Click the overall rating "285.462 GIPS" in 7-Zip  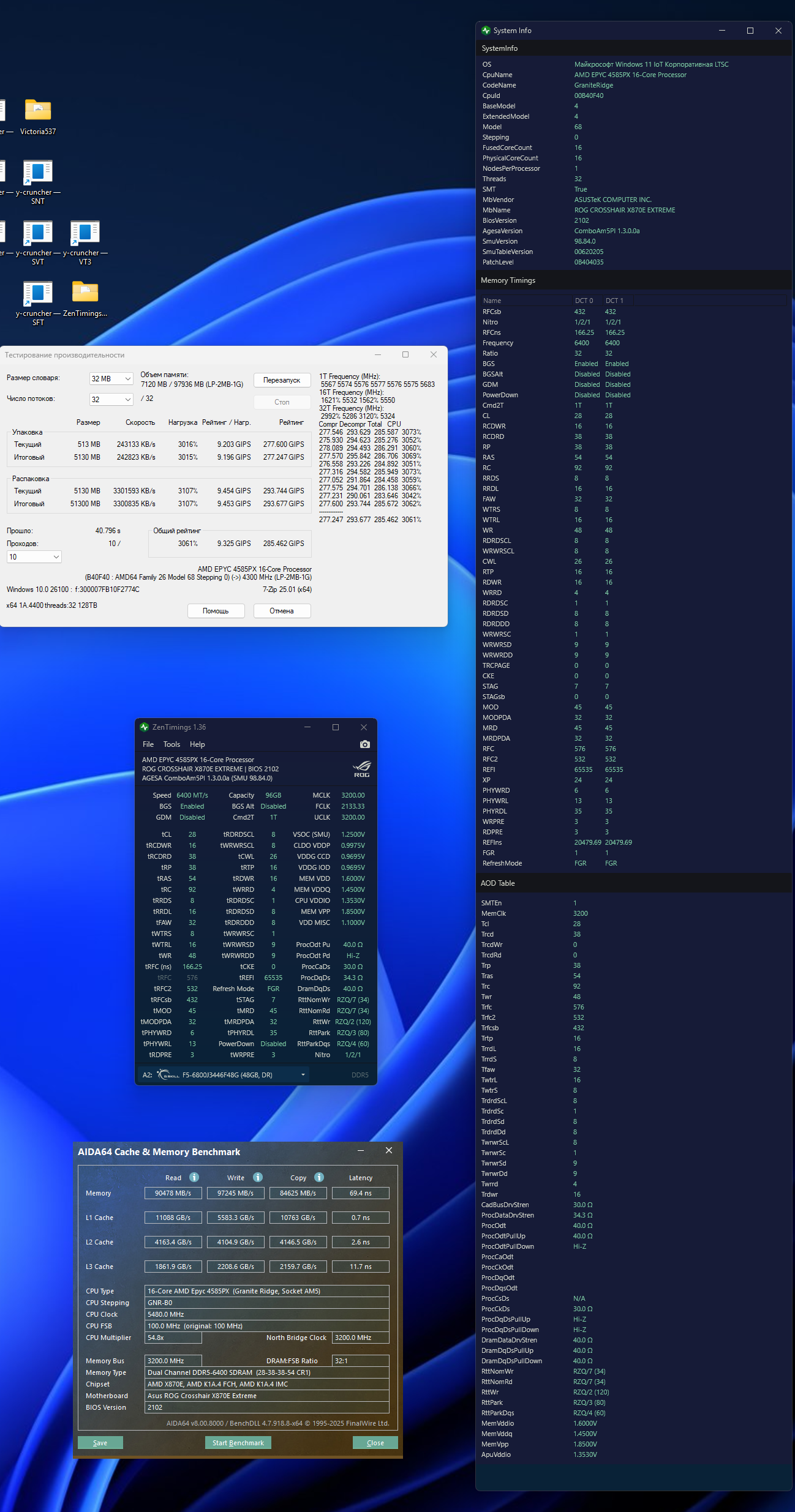pos(284,544)
